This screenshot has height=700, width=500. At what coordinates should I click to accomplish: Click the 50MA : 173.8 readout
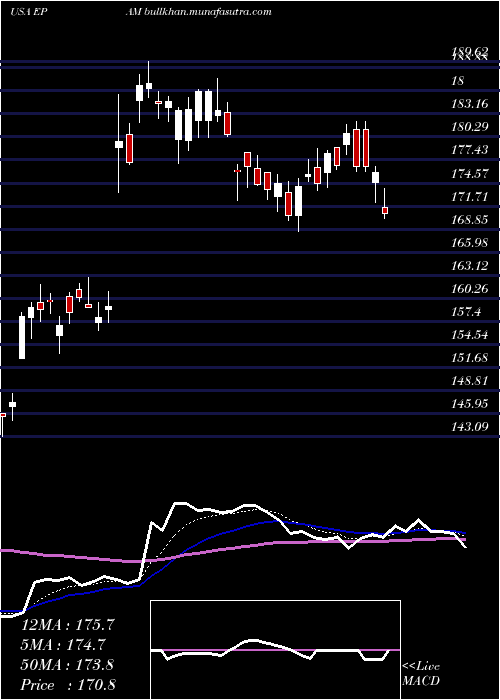click(x=68, y=665)
